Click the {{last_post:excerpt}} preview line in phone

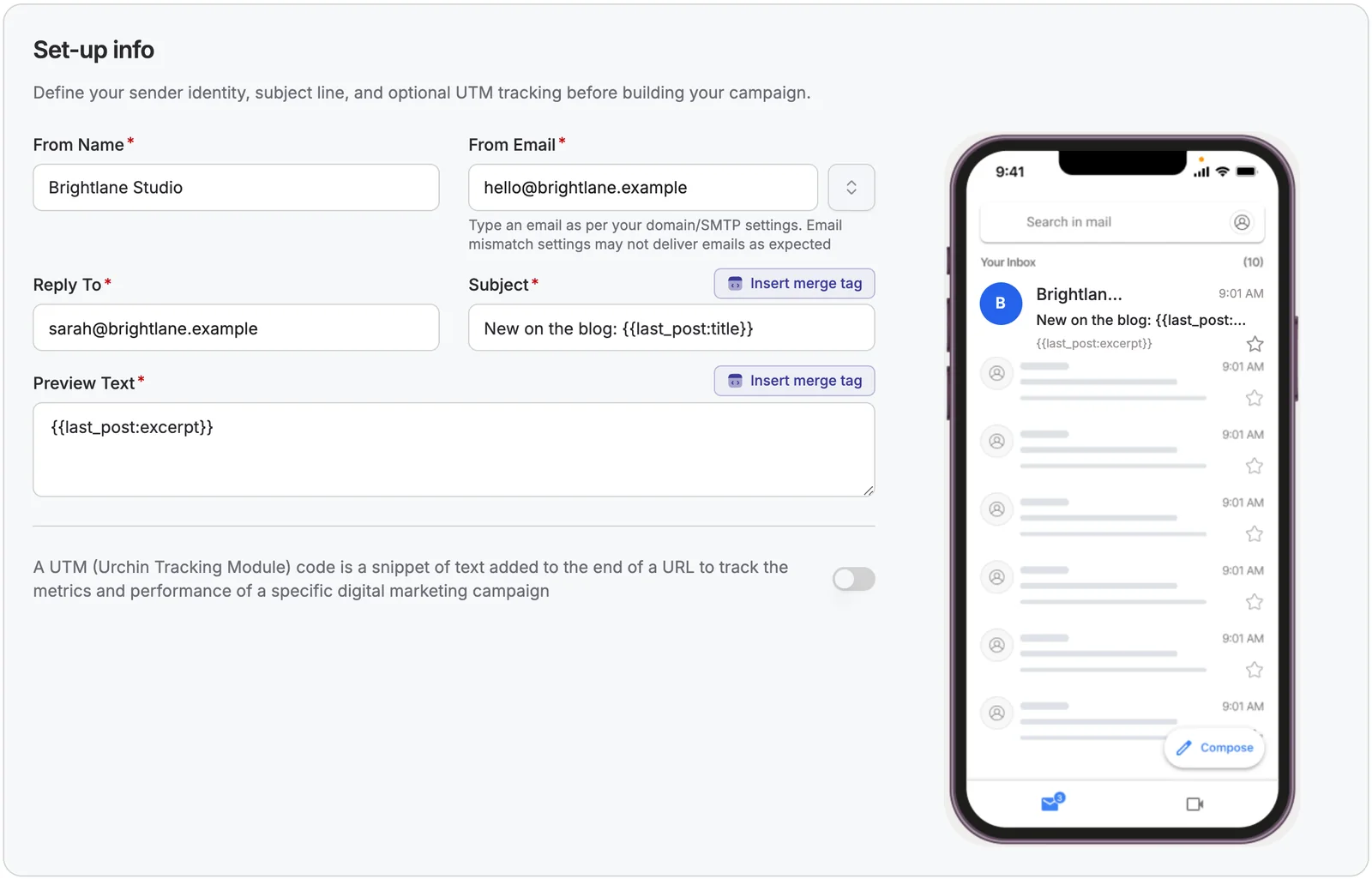pyautogui.click(x=1093, y=343)
